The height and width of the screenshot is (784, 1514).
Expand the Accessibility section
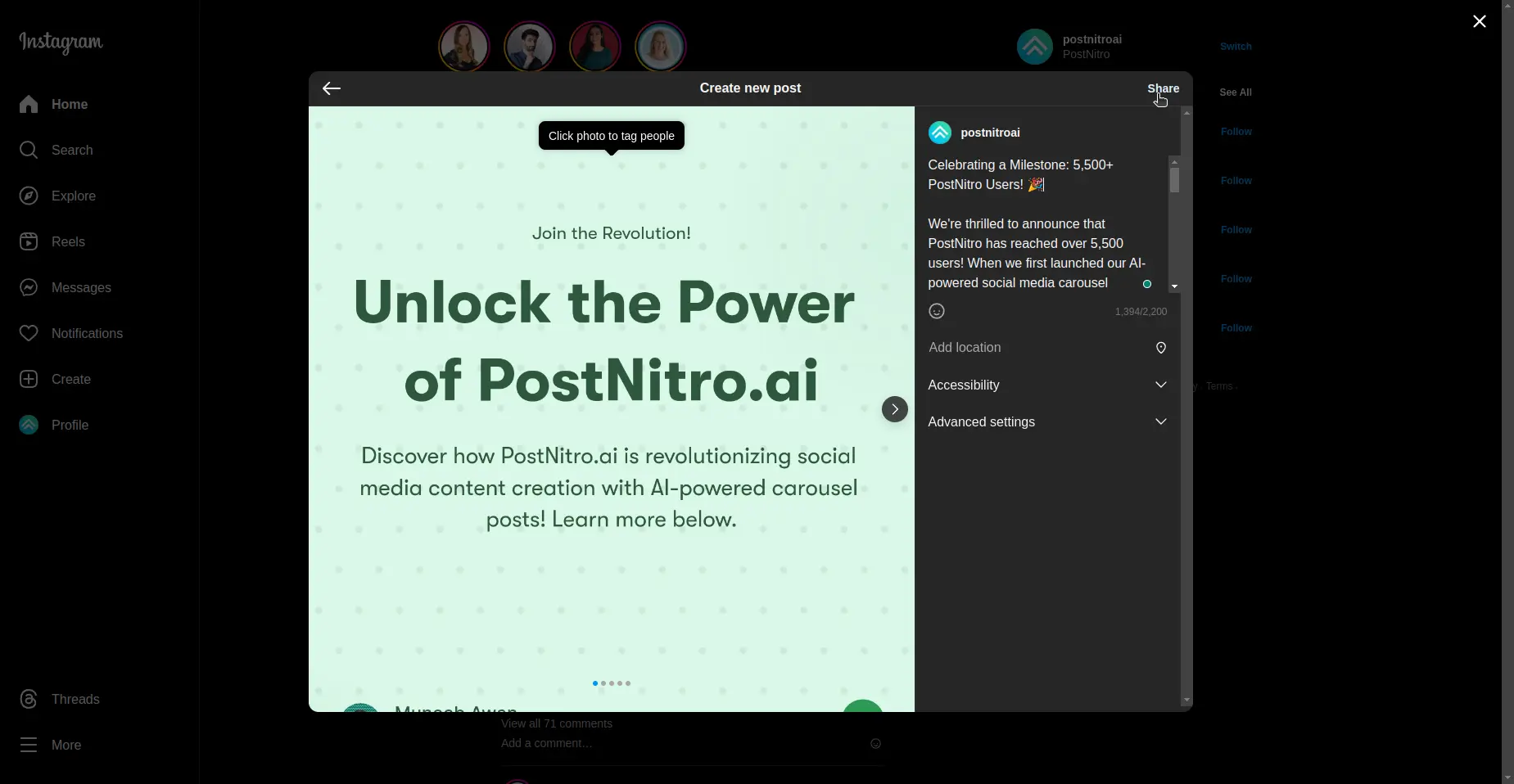coord(1046,385)
